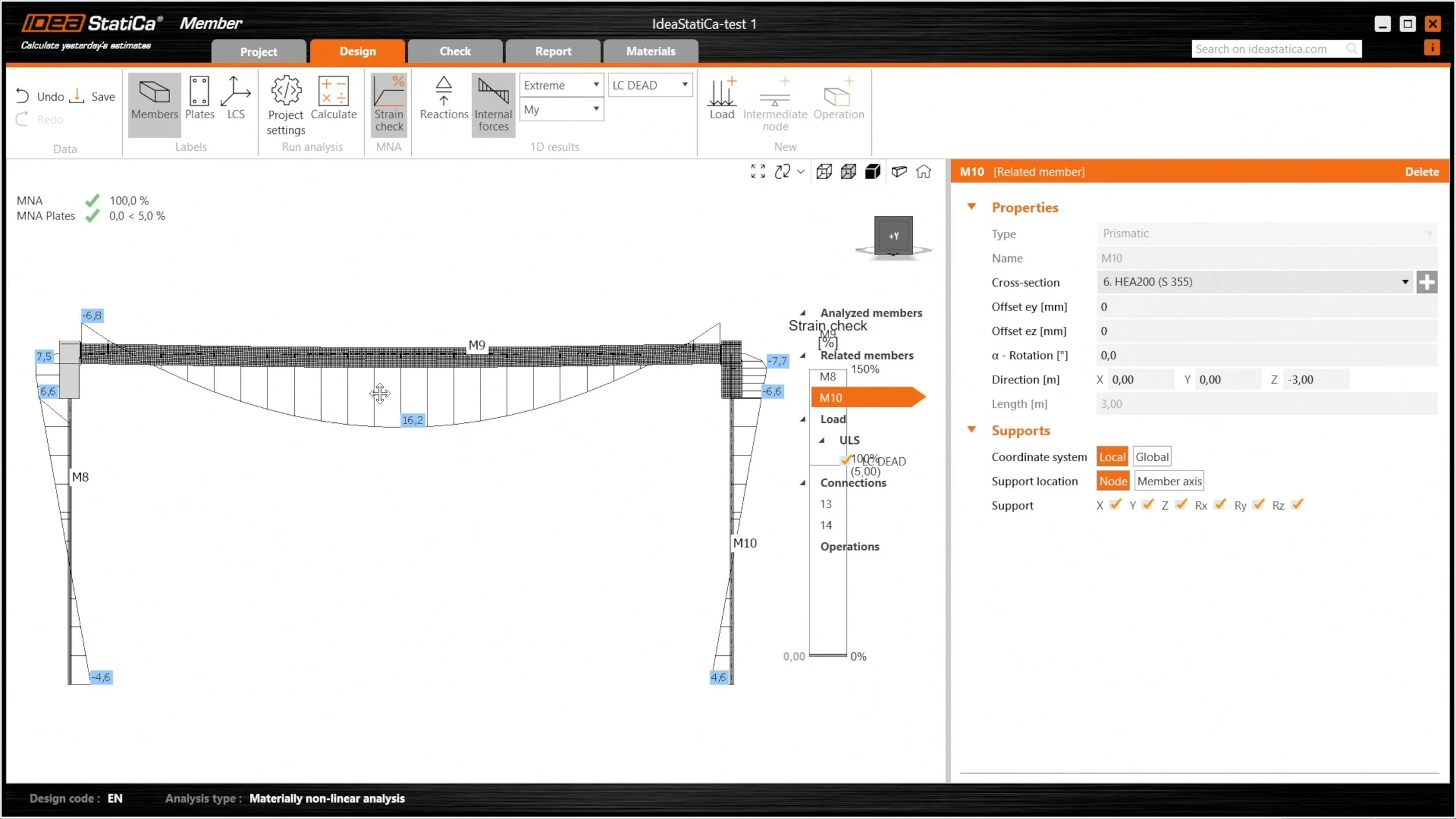The height and width of the screenshot is (819, 1456).
Task: Uncheck the X support checkbox
Action: tap(1115, 504)
